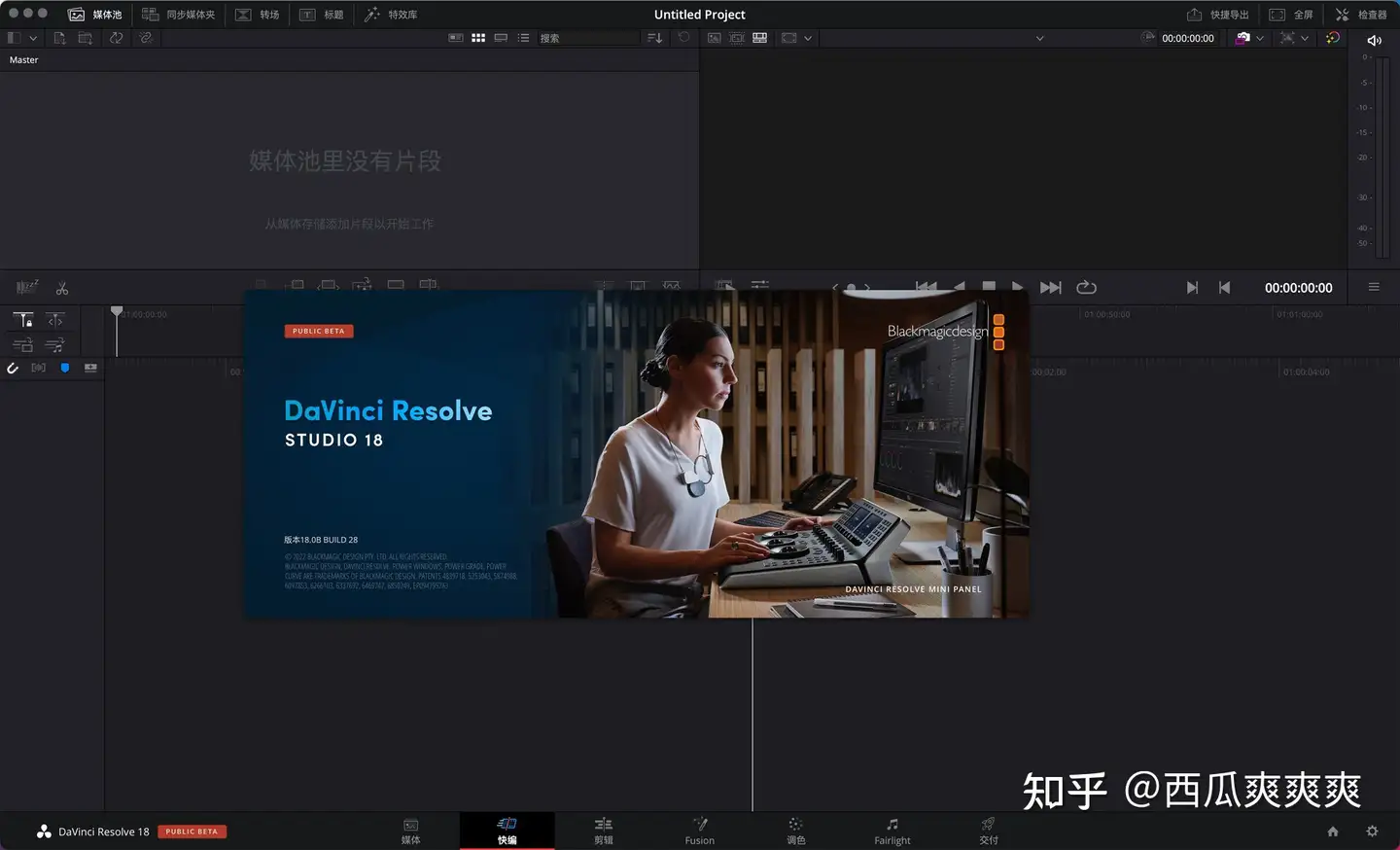Image resolution: width=1400 pixels, height=850 pixels.
Task: Expand the bin list view dropdown
Action: tap(33, 38)
